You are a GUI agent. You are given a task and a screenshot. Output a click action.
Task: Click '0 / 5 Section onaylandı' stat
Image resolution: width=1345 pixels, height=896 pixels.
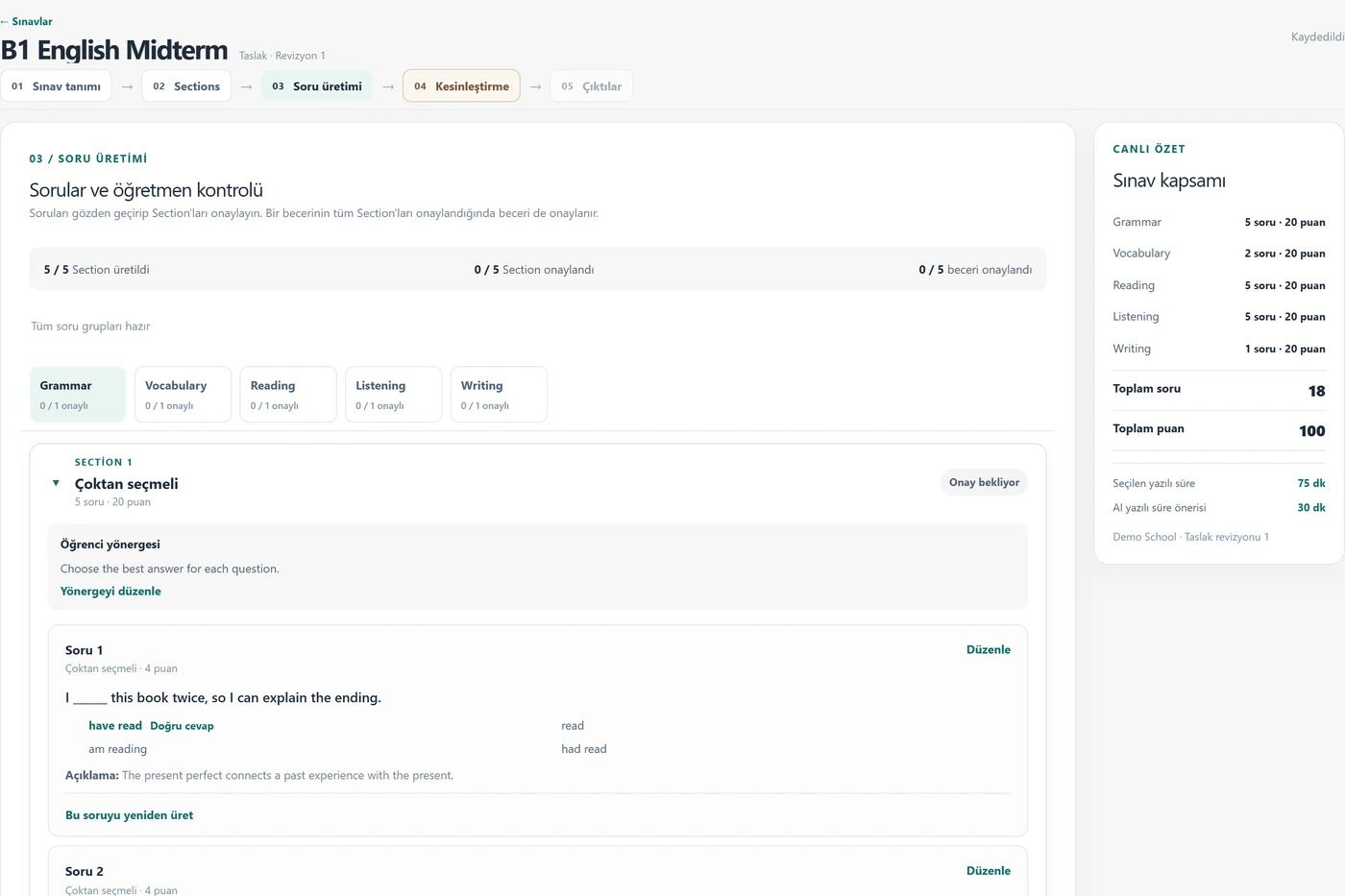click(x=534, y=270)
